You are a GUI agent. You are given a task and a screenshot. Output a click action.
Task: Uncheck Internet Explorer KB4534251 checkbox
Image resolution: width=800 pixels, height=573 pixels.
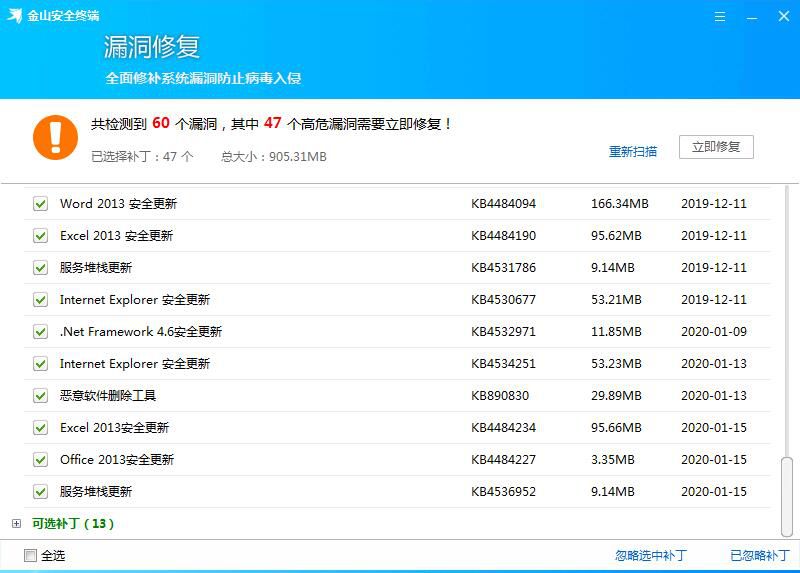pos(40,364)
